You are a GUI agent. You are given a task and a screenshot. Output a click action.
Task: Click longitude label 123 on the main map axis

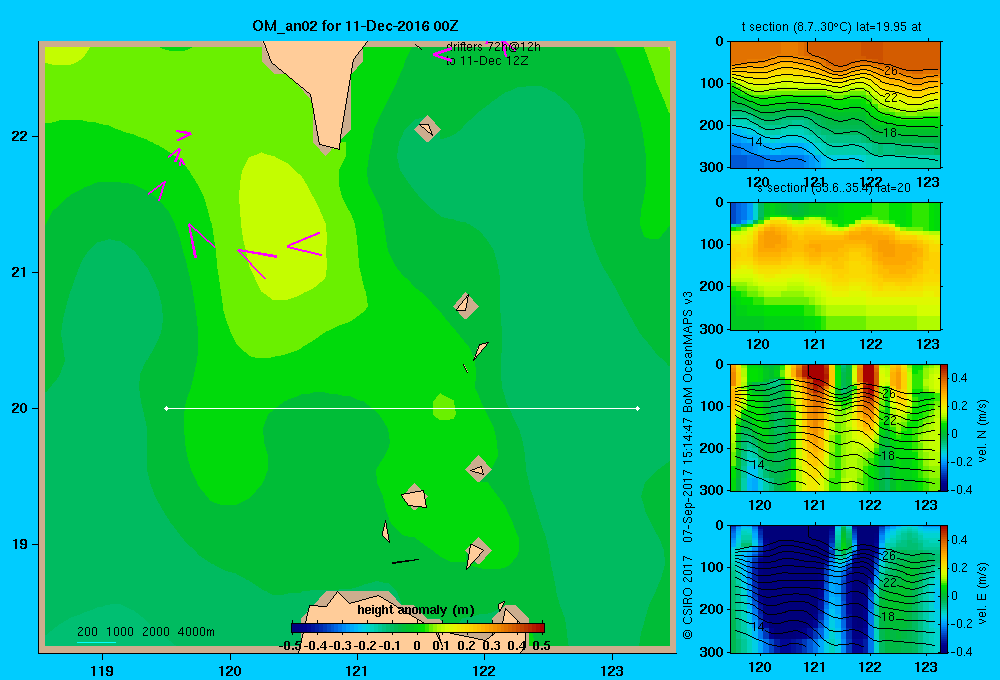612,670
